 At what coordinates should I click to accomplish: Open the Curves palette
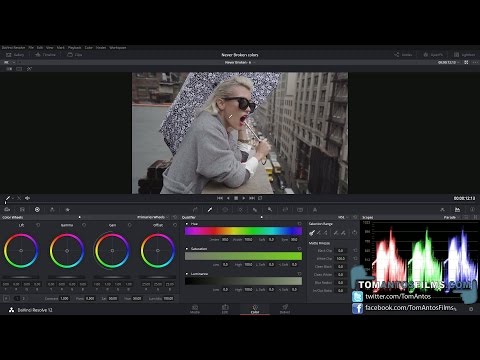click(195, 210)
